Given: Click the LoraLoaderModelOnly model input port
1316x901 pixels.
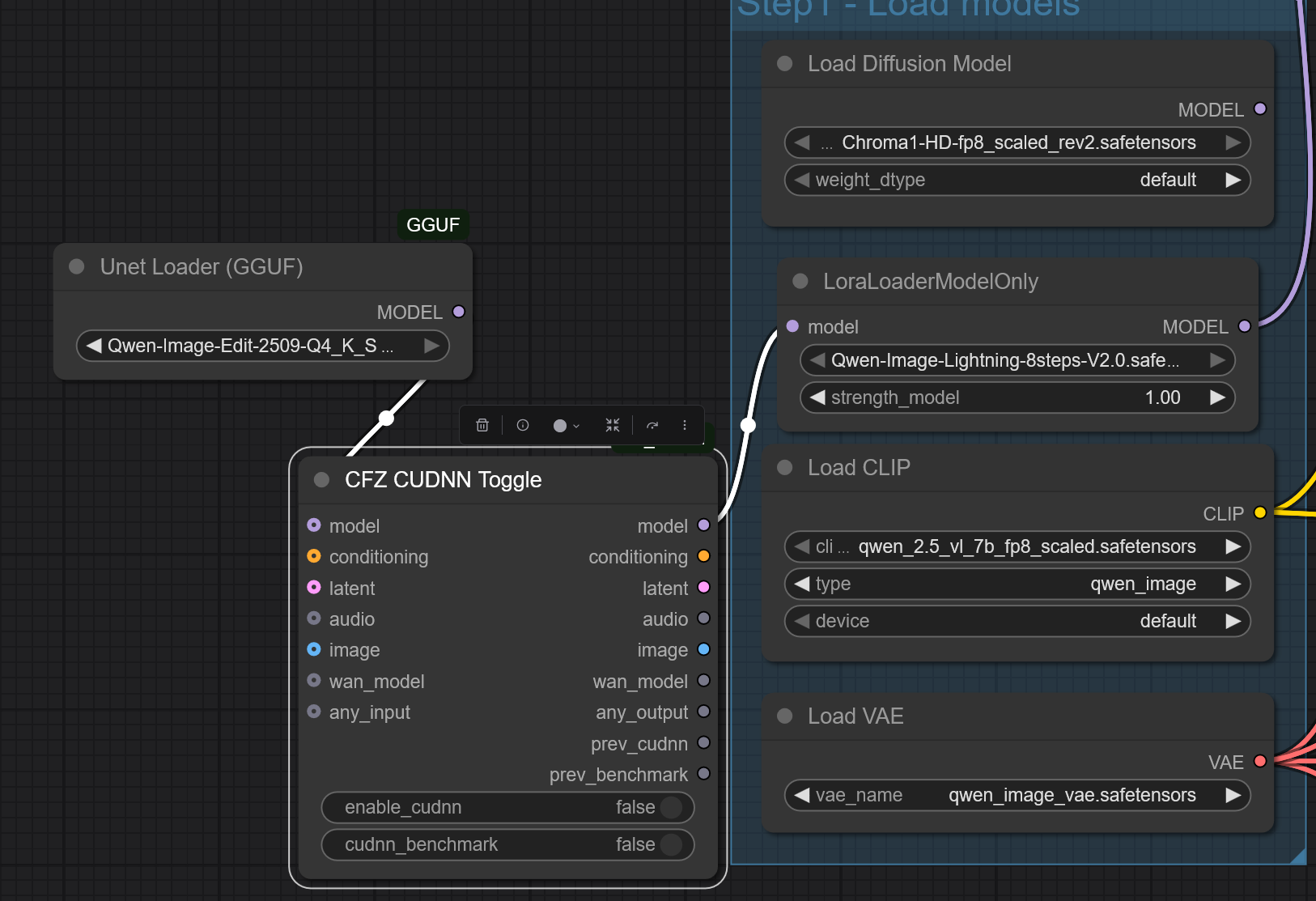Looking at the screenshot, I should [x=792, y=326].
